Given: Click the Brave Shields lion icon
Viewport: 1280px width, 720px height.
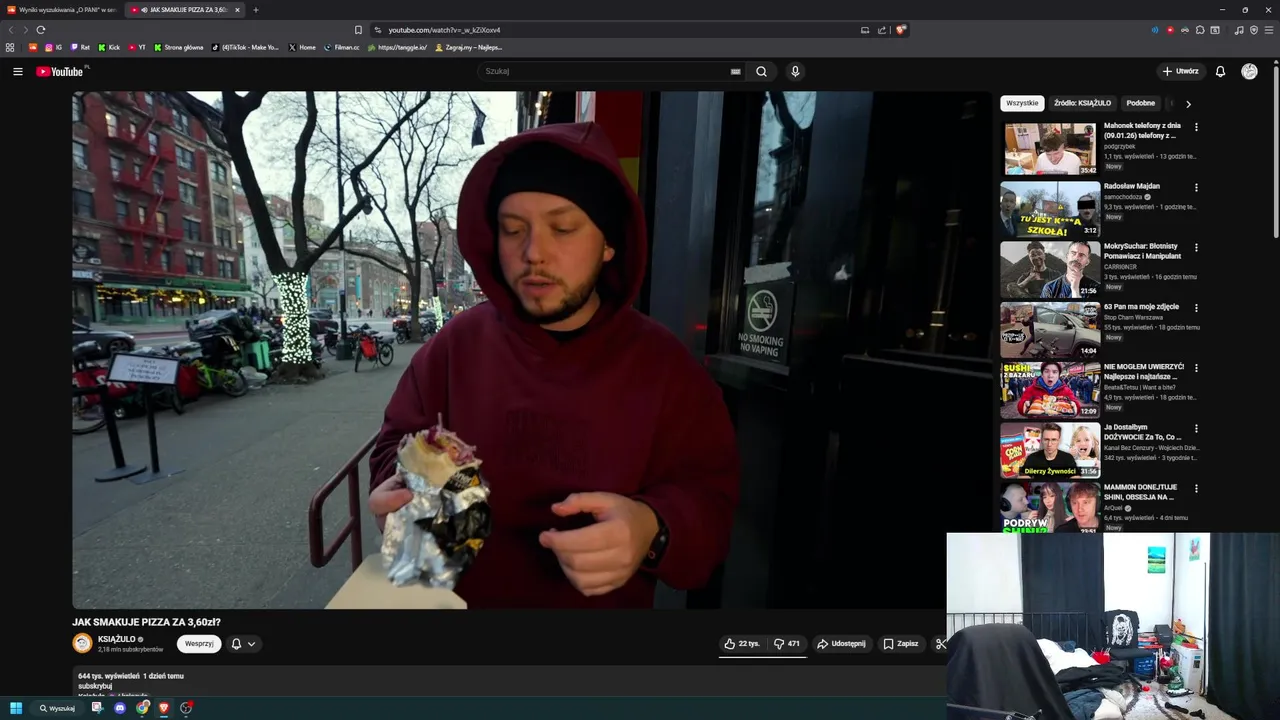Looking at the screenshot, I should click(901, 30).
